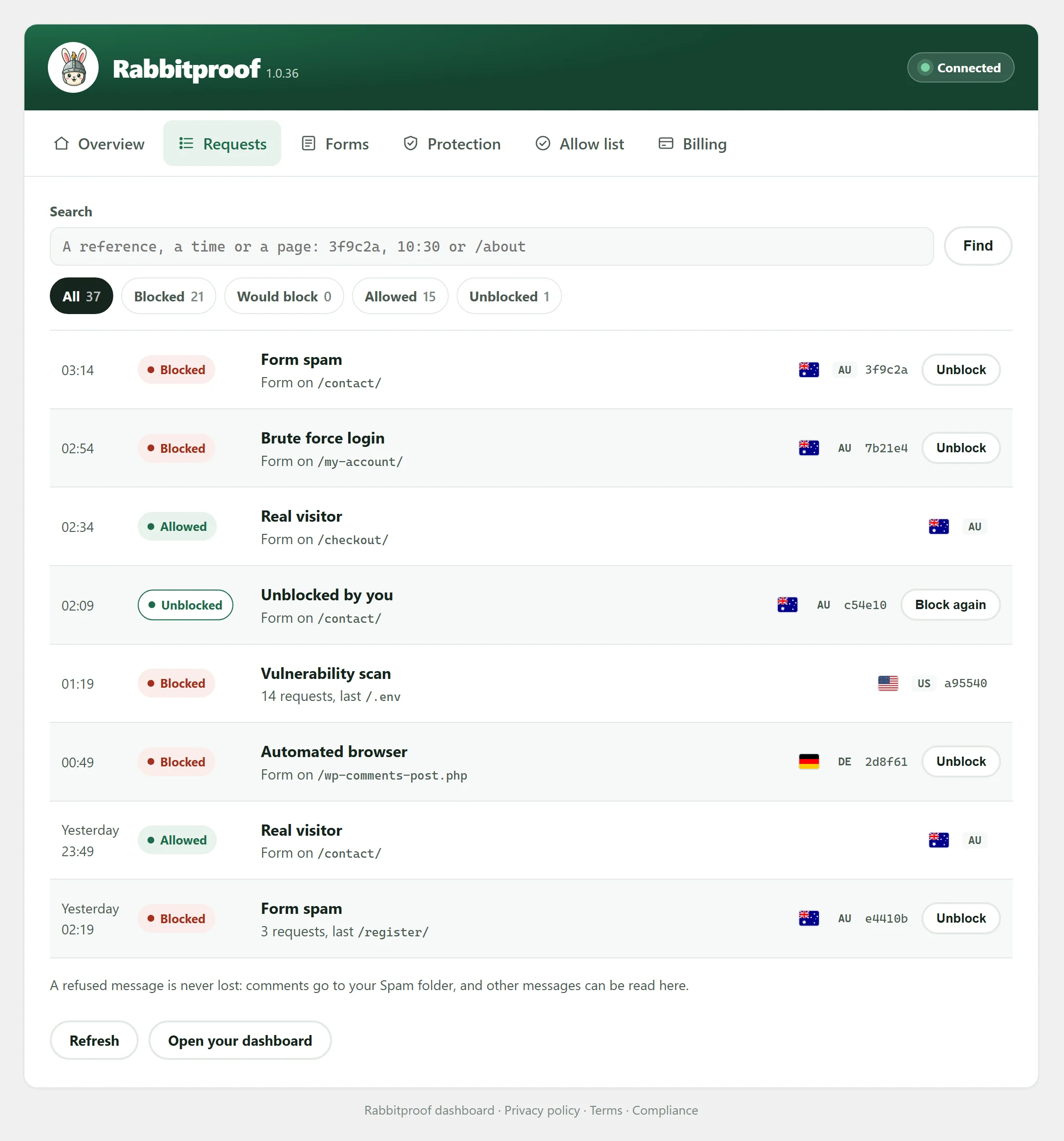Click the Australian flag in the e4410b row
Viewport: 1064px width, 1141px height.
pyautogui.click(x=809, y=918)
